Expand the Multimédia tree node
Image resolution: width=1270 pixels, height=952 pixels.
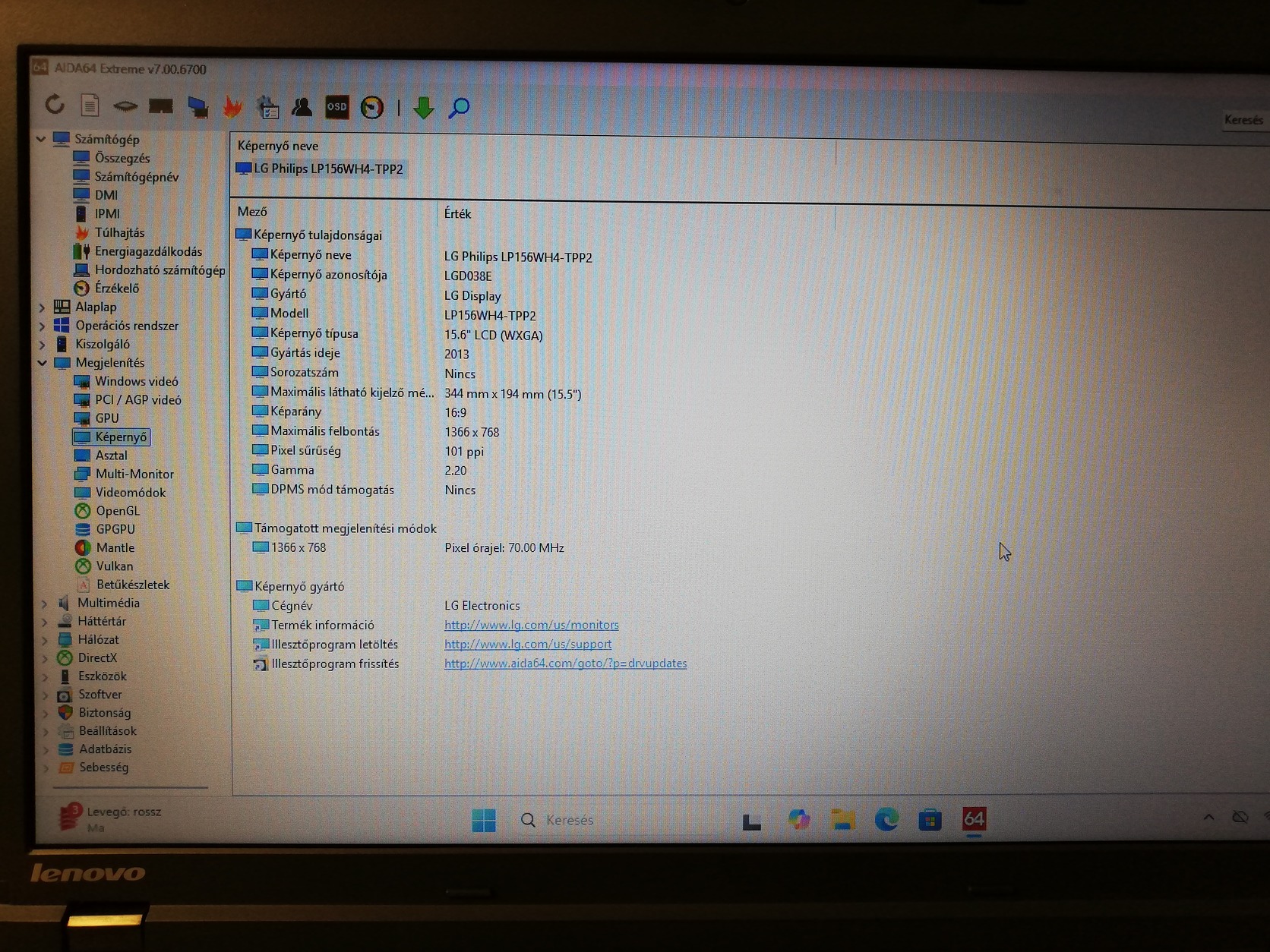[45, 604]
